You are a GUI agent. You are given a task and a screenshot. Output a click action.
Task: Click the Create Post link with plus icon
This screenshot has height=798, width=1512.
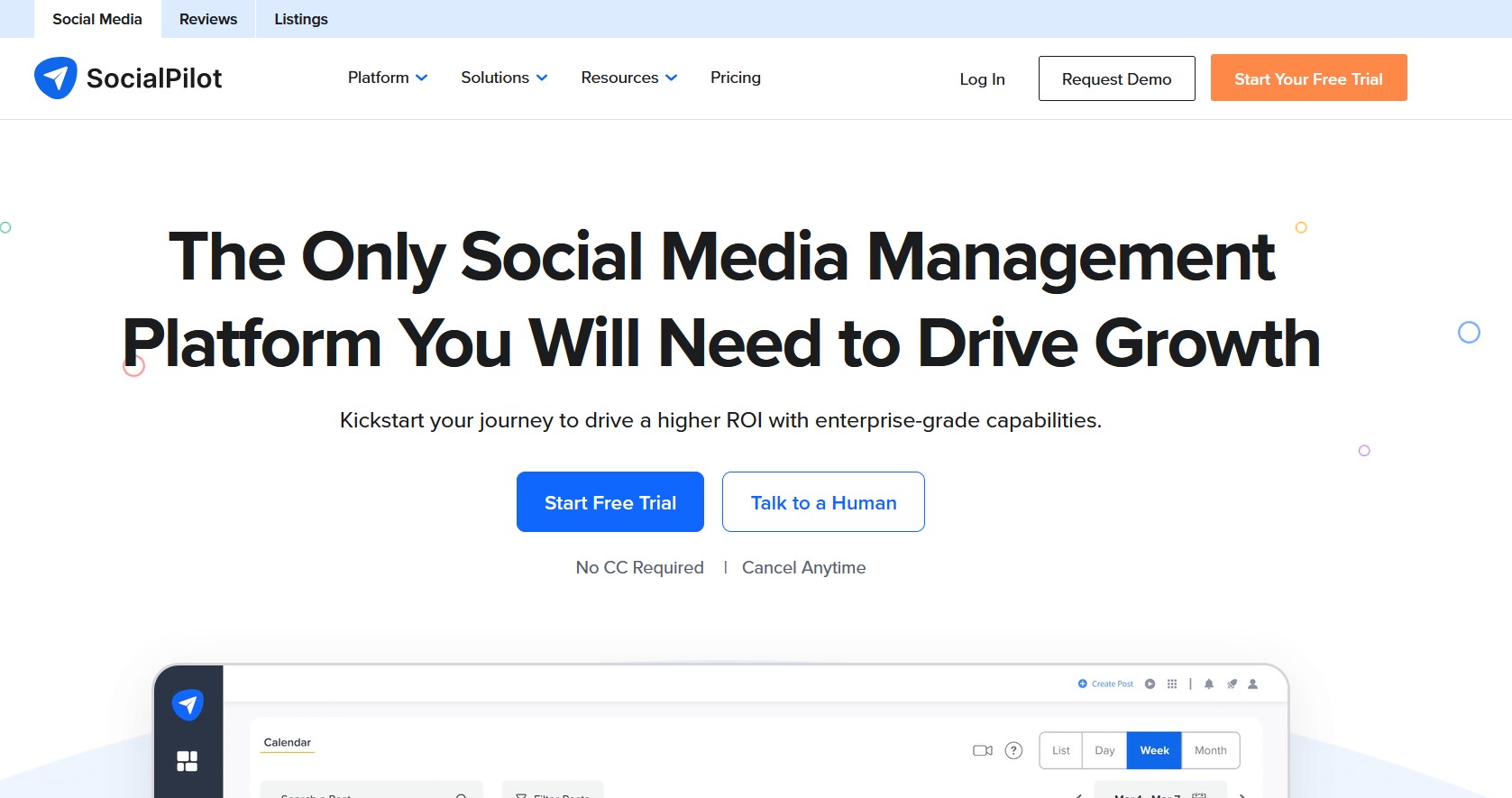[1105, 684]
